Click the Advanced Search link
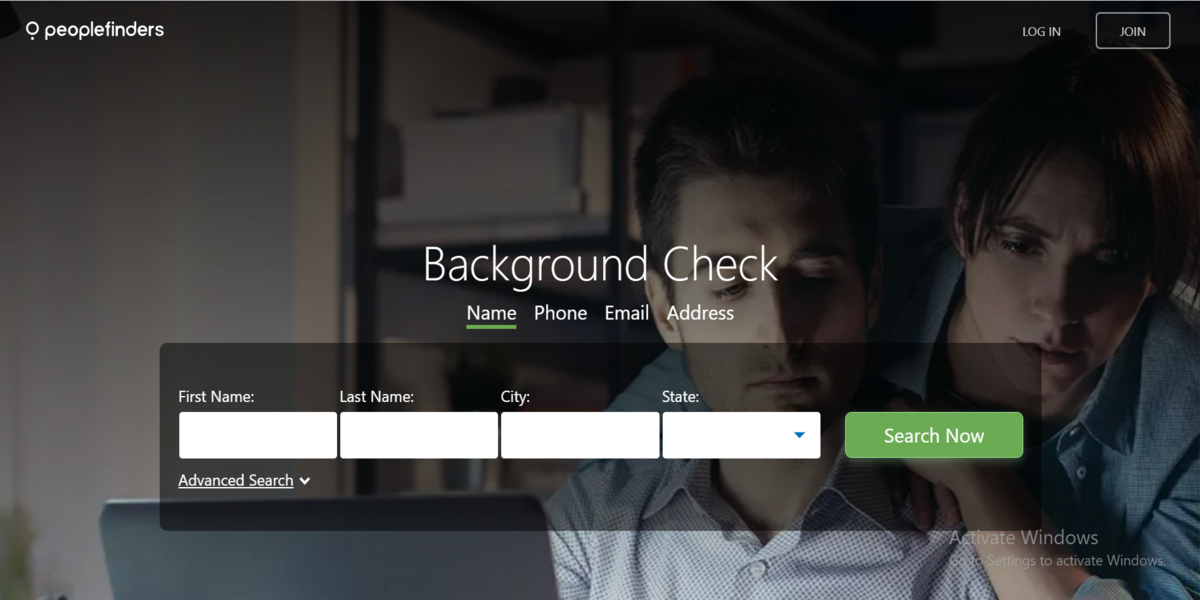This screenshot has width=1200, height=600. click(x=235, y=481)
